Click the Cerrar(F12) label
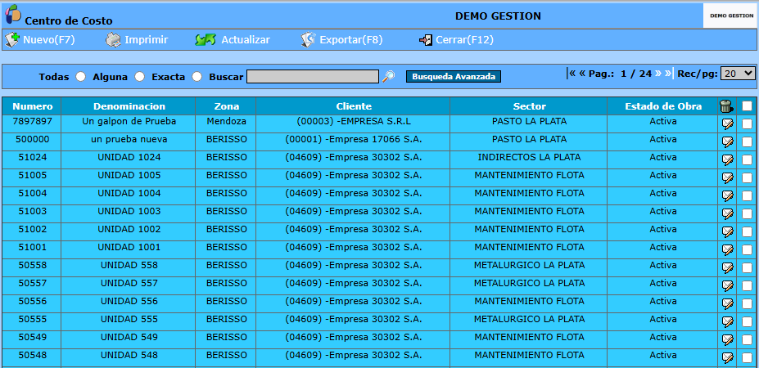Screen dimensions: 759x368 pos(465,40)
